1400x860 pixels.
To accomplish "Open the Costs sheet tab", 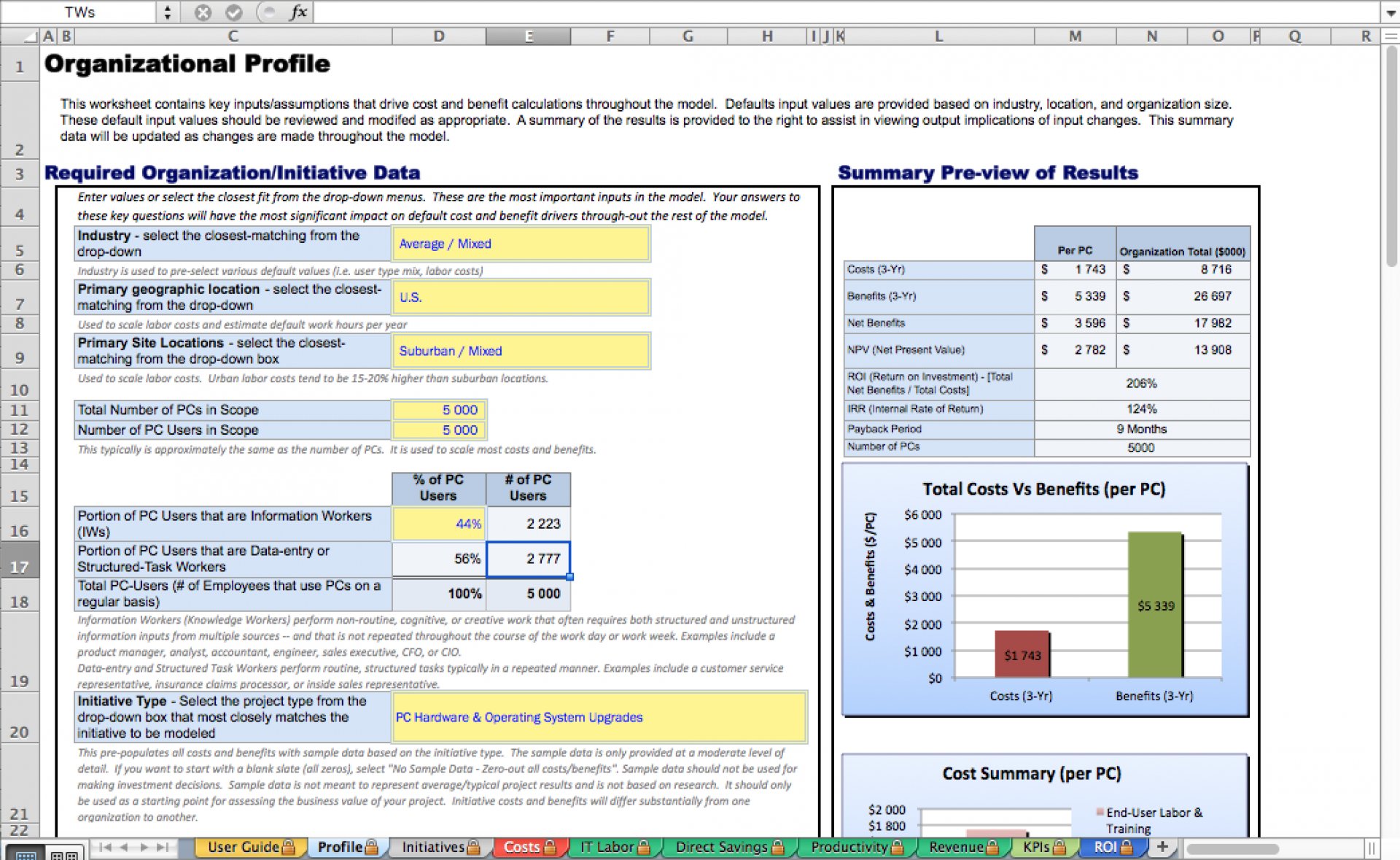I will (x=529, y=847).
